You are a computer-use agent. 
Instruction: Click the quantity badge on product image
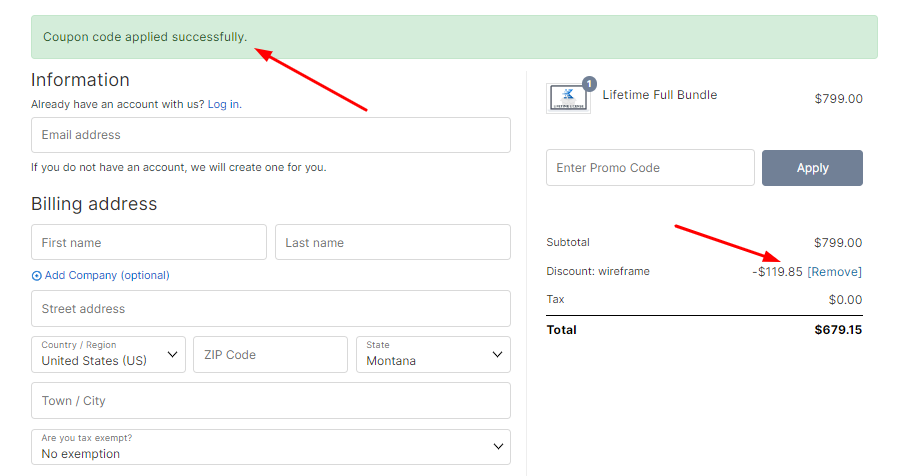(x=589, y=84)
